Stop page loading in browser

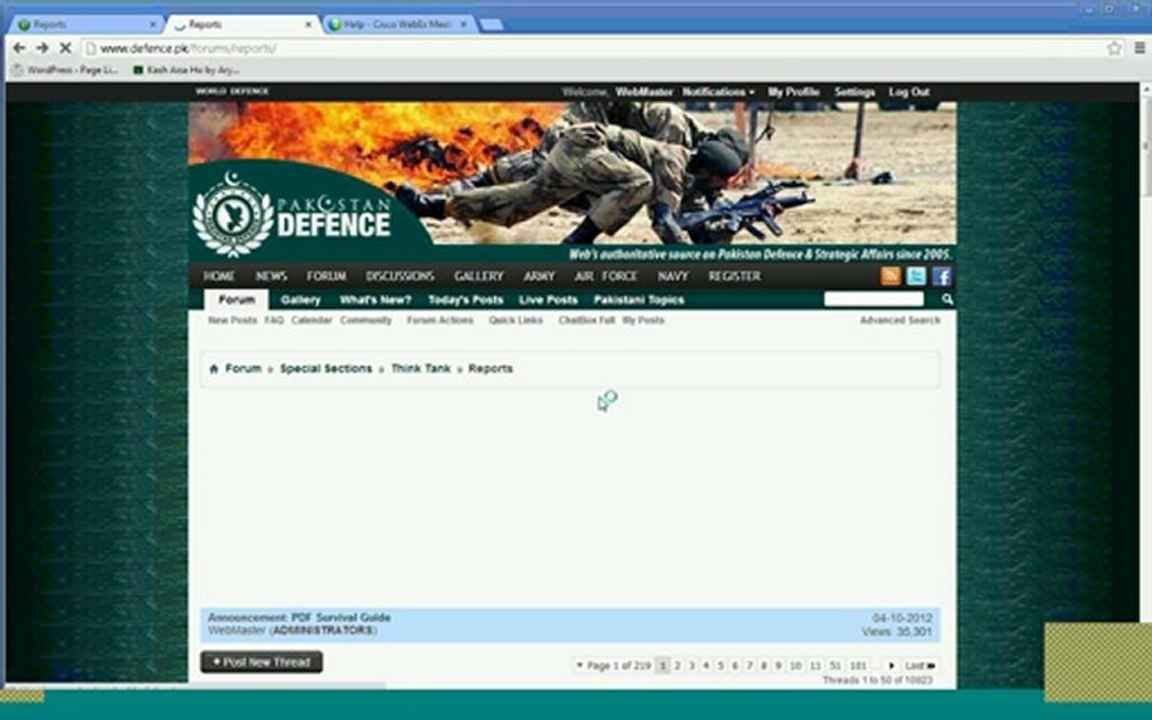click(65, 48)
